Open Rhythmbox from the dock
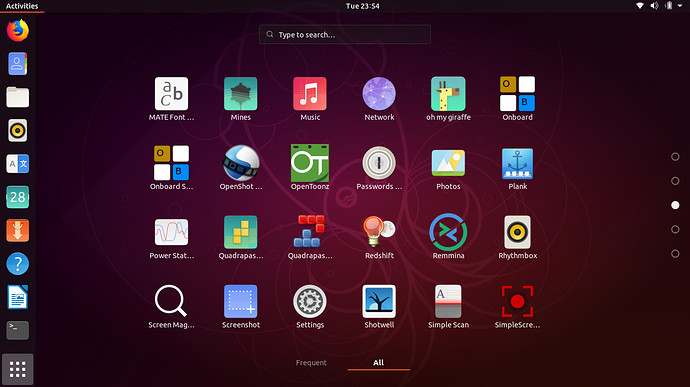 point(18,130)
